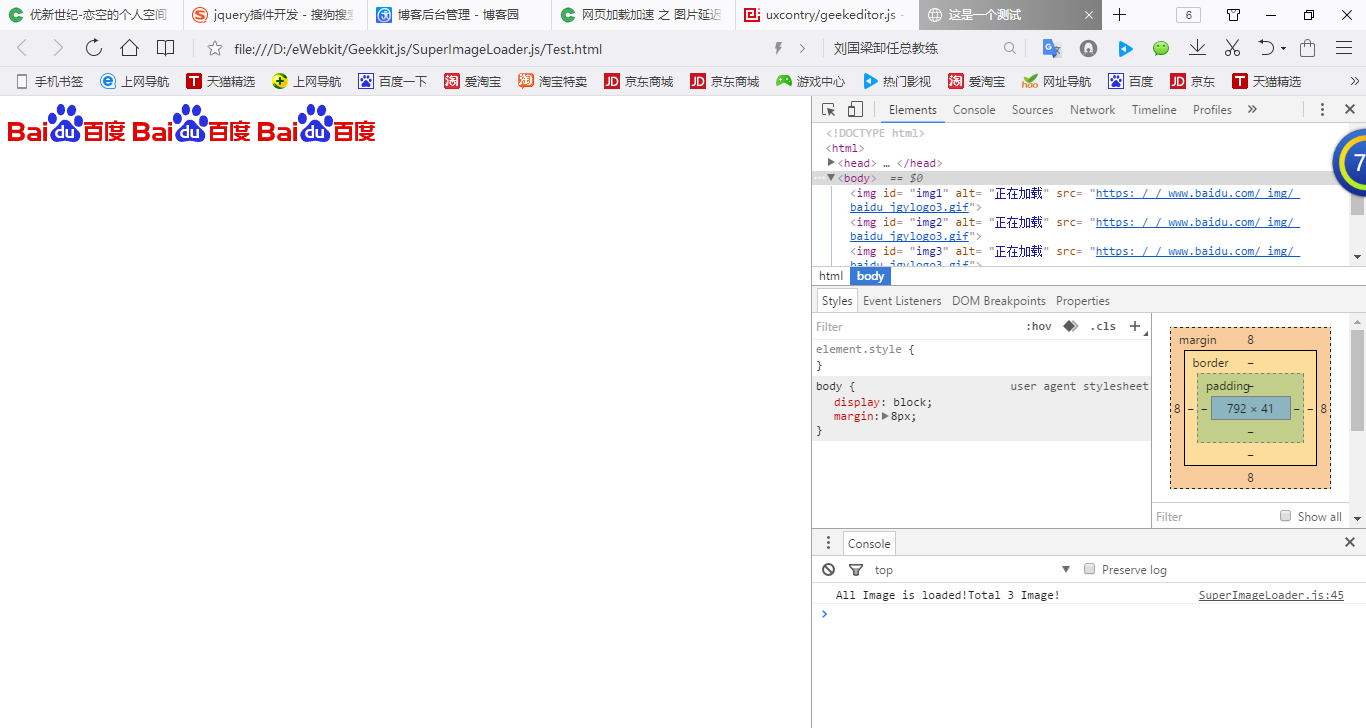
Task: Open the Timeline tab
Action: point(1154,110)
